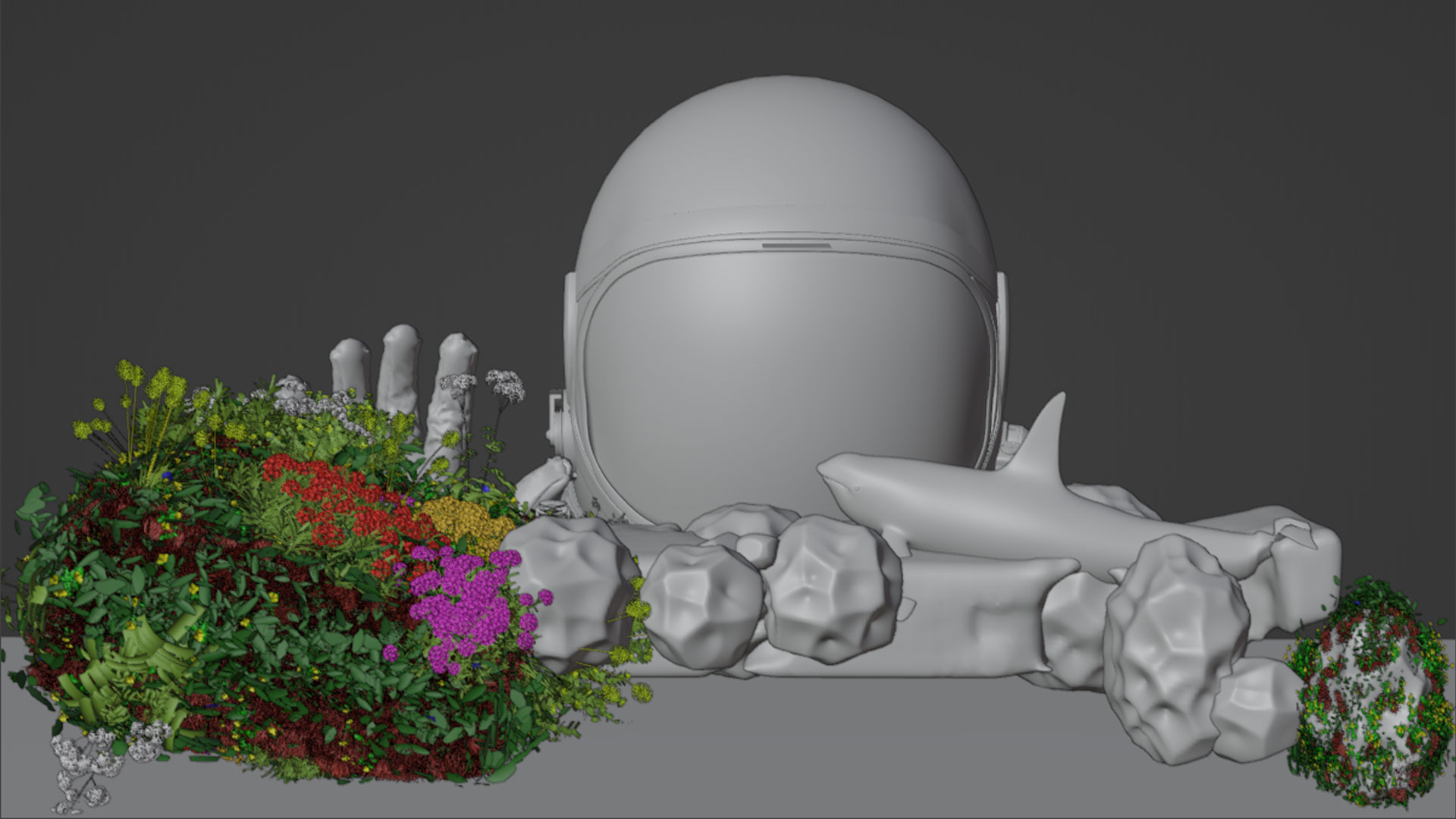This screenshot has width=1456, height=819.
Task: Click the shark's snout near the helmet
Action: point(834,472)
